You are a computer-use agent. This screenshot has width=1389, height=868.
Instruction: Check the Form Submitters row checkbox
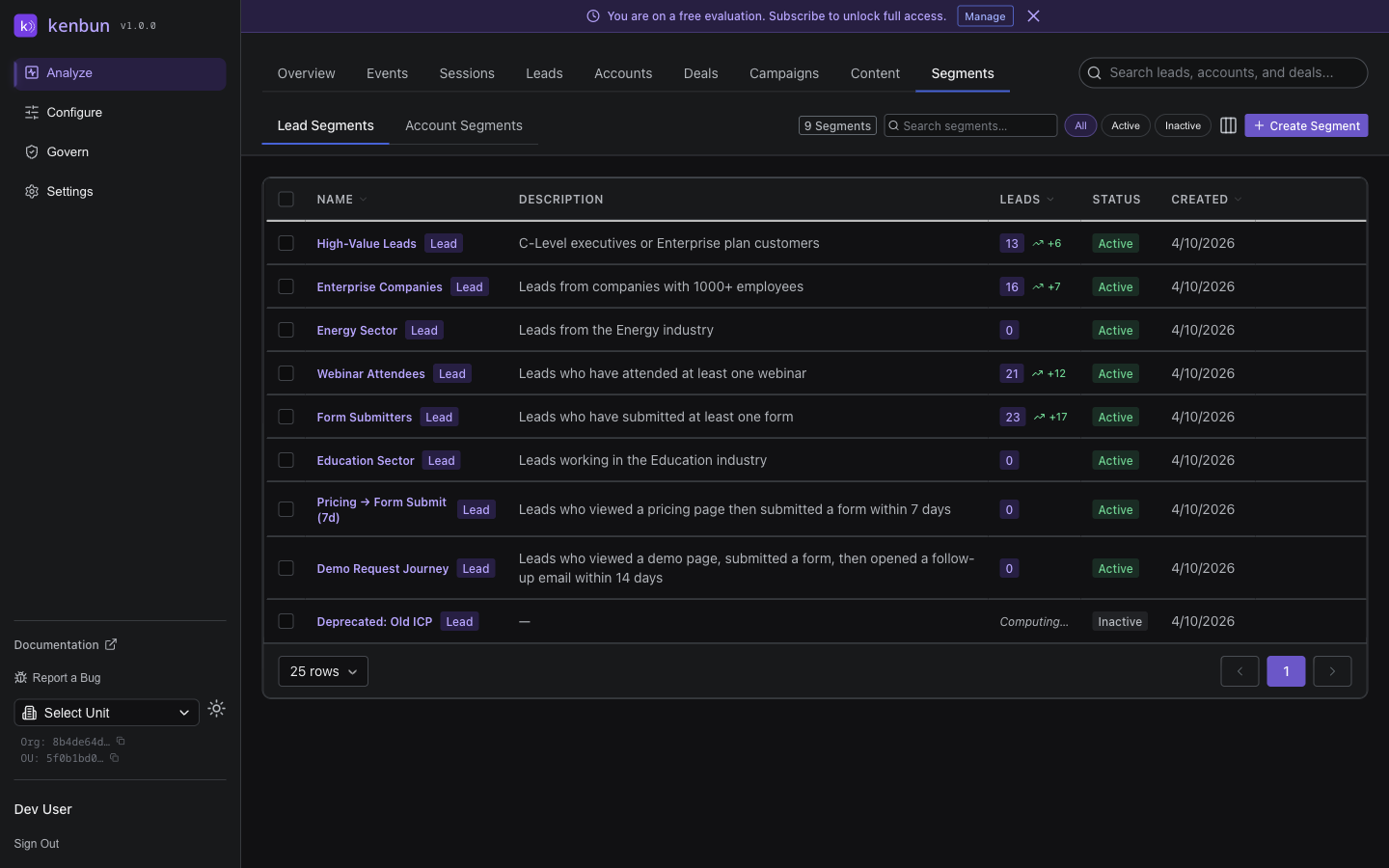click(286, 417)
